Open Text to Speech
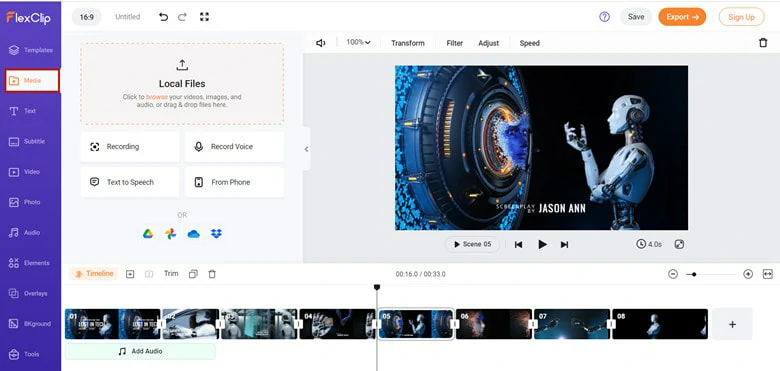Image resolution: width=780 pixels, height=371 pixels. pos(130,182)
